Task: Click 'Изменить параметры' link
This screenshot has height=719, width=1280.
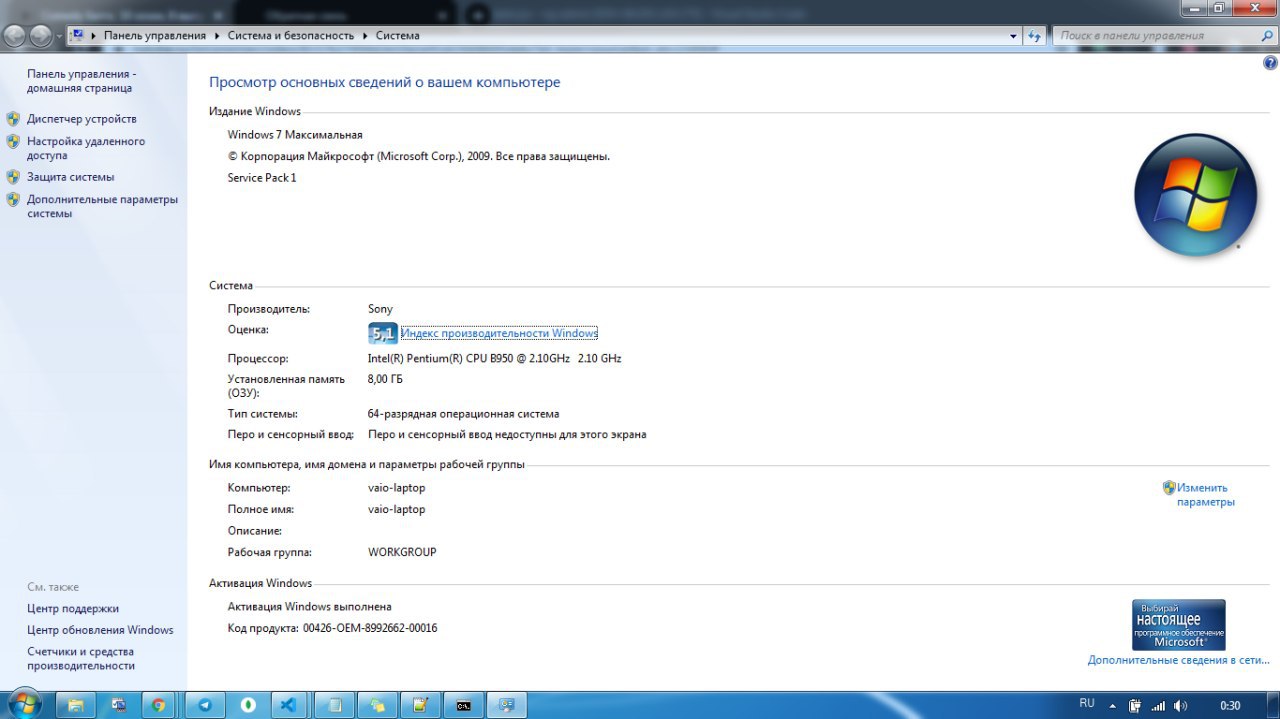Action: point(1206,495)
